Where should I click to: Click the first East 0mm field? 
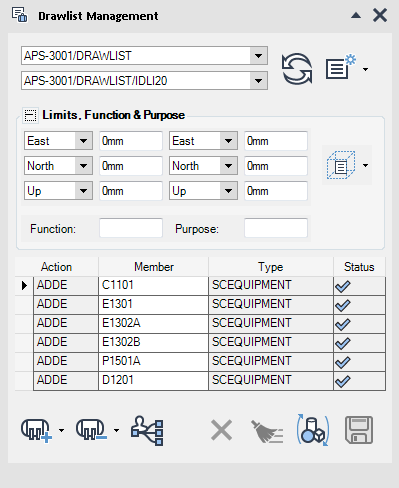131,141
